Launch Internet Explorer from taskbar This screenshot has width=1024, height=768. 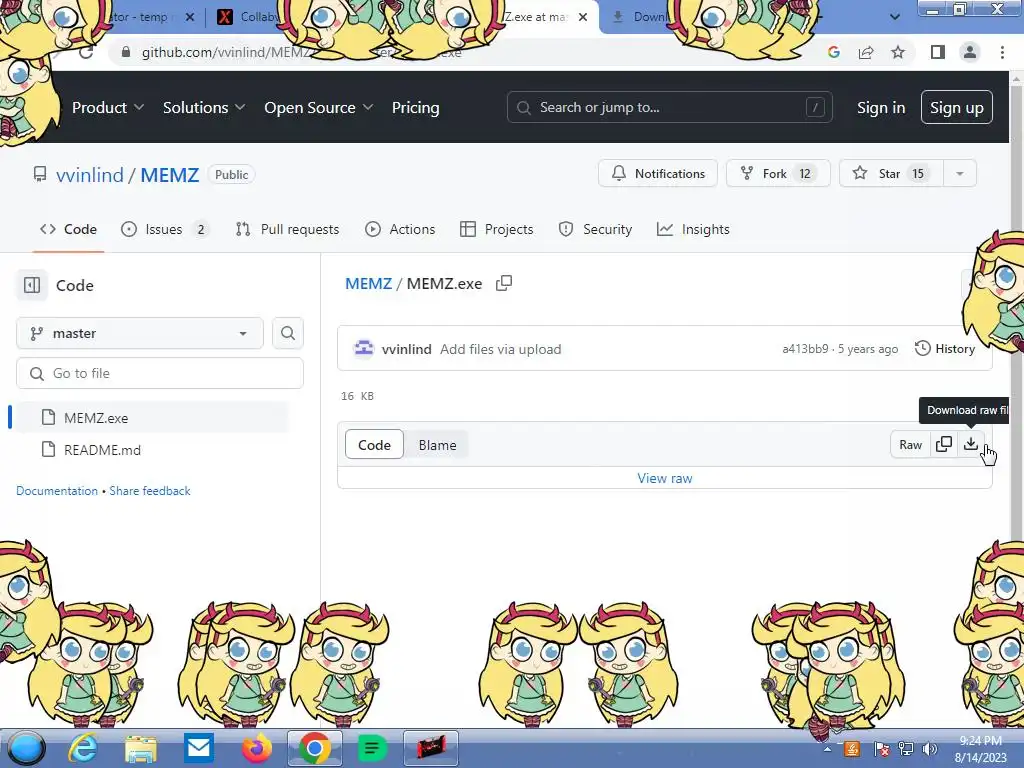pyautogui.click(x=83, y=748)
